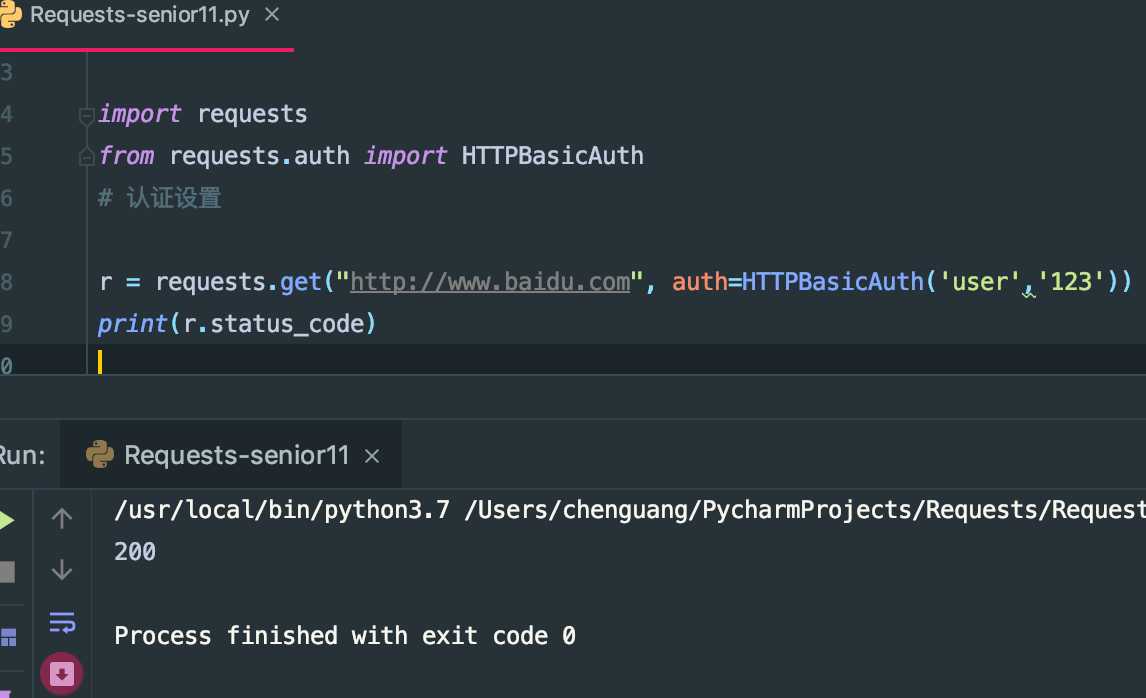Screen dimensions: 1146x698
Task: Click the 200 output in console
Action: tap(135, 552)
